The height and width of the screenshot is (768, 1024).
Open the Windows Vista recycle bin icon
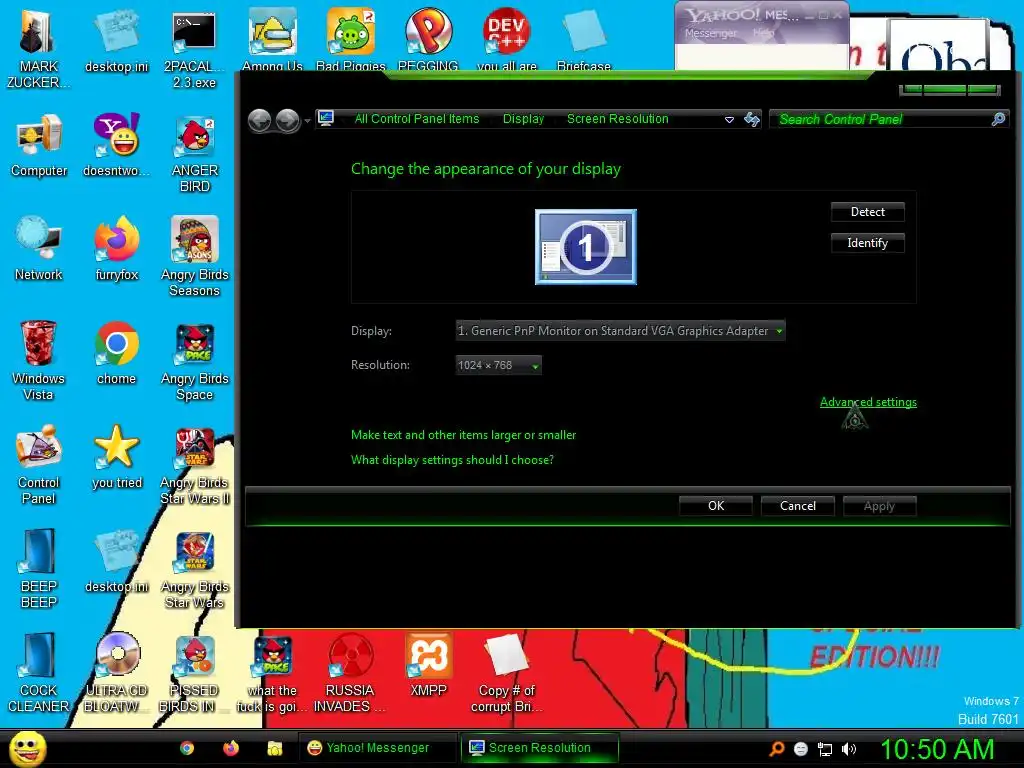tap(38, 360)
